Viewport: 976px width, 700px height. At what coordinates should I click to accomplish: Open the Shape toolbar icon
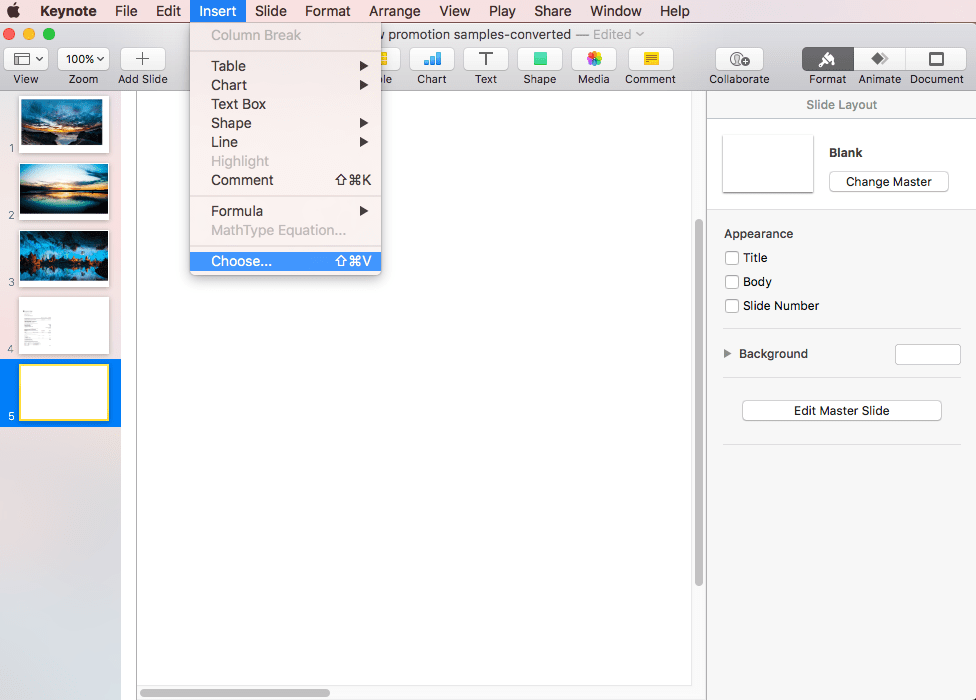tap(540, 60)
